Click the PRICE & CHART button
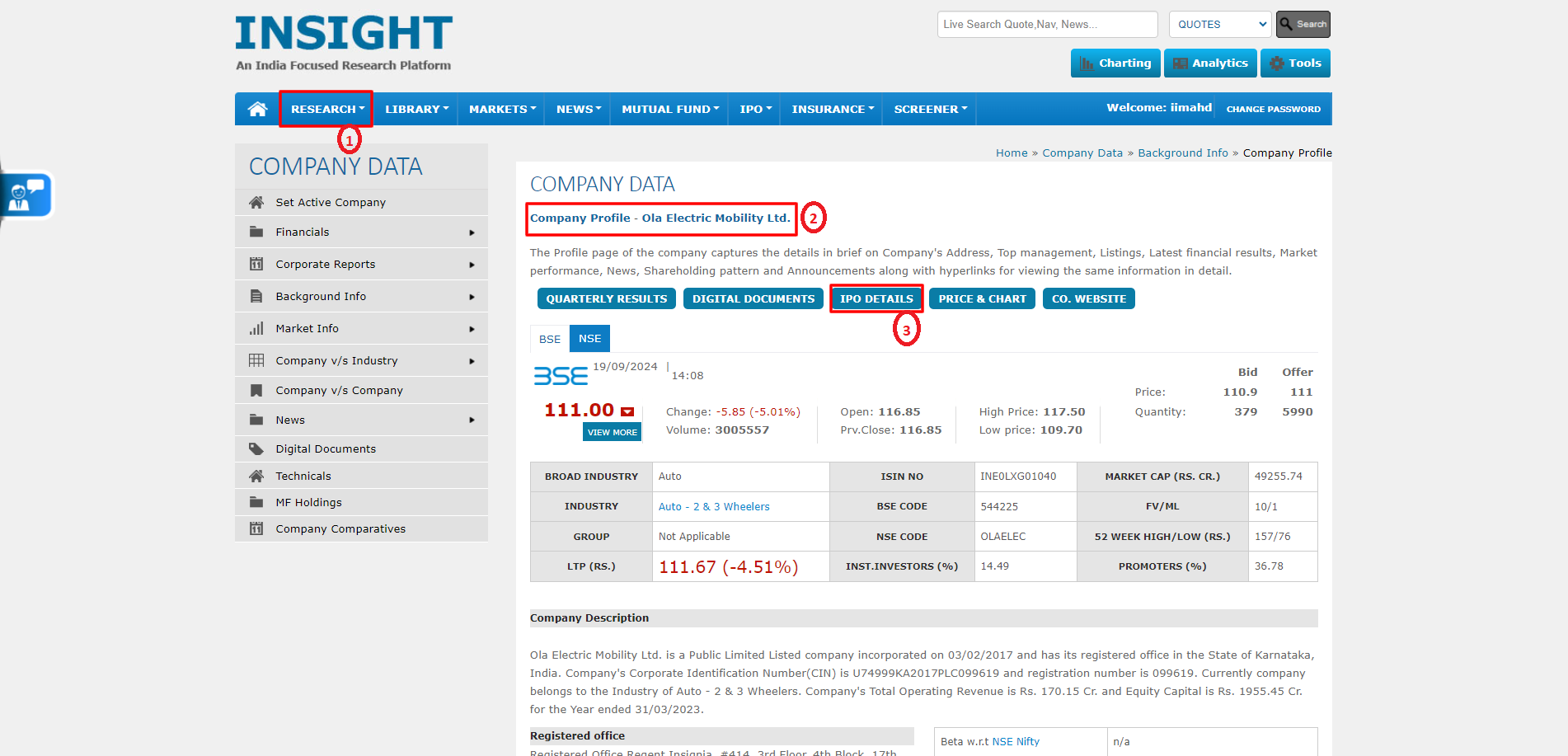The image size is (1568, 756). [982, 298]
